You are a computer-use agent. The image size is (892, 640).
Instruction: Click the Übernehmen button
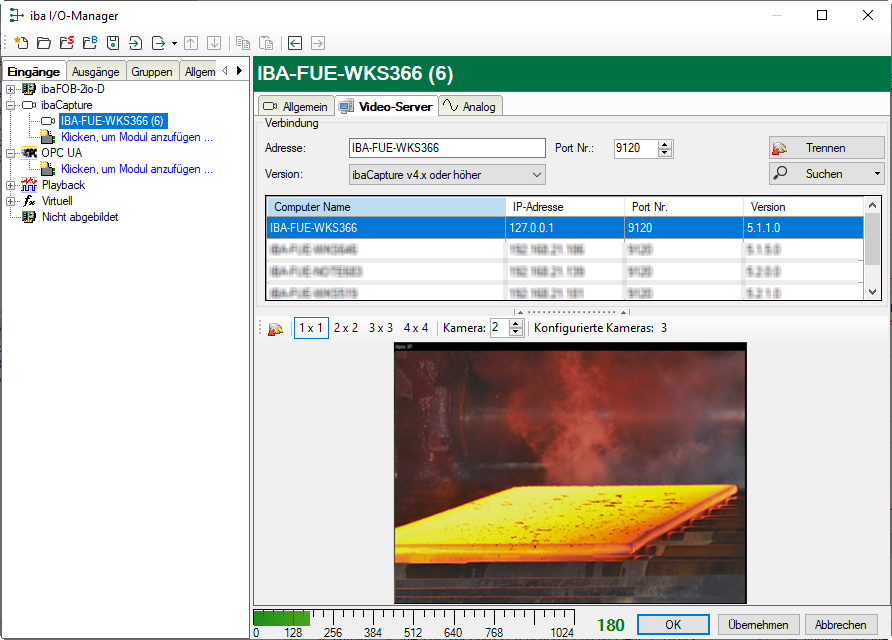coord(758,625)
